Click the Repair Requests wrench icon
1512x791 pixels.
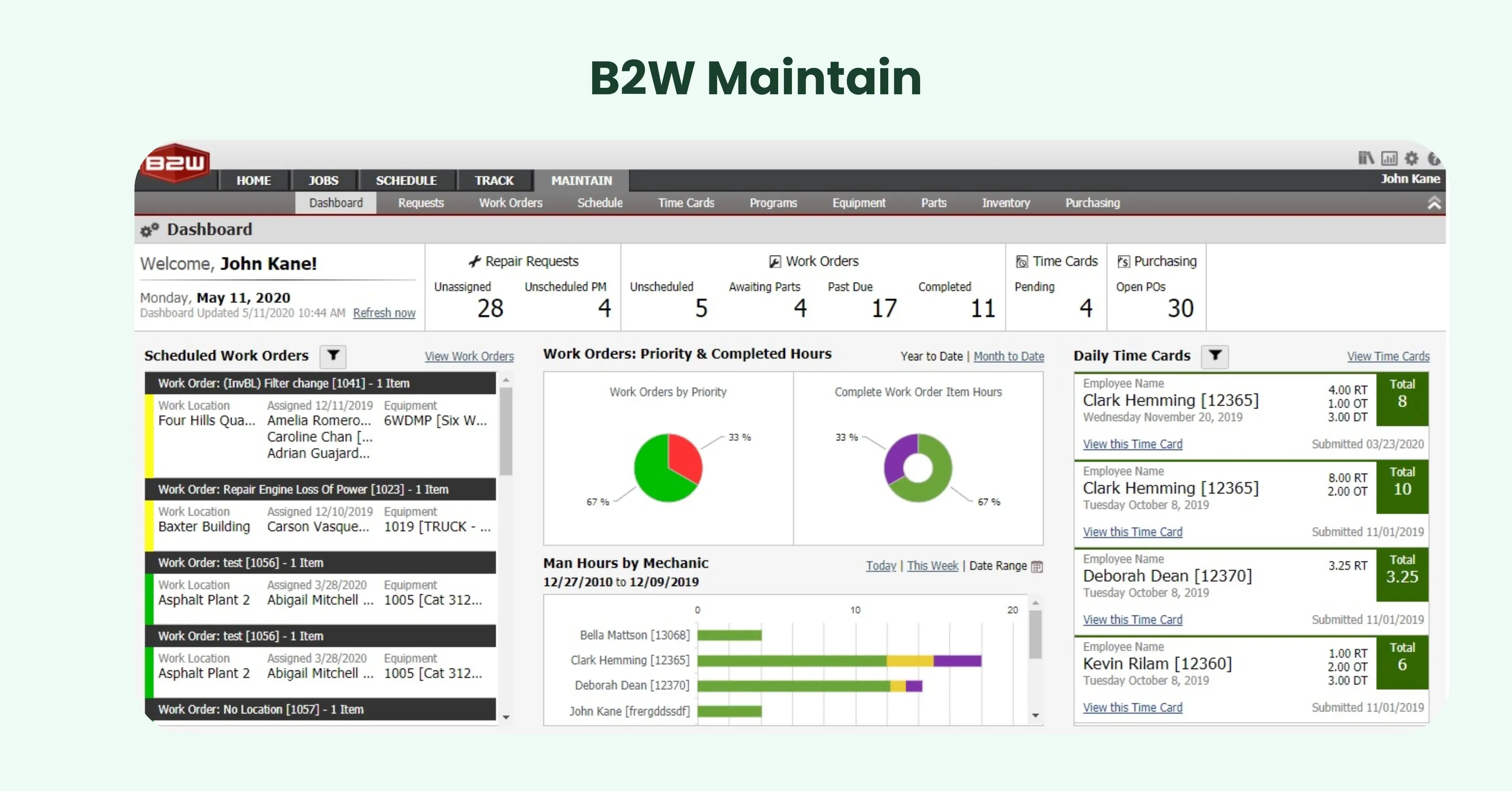[x=475, y=262]
